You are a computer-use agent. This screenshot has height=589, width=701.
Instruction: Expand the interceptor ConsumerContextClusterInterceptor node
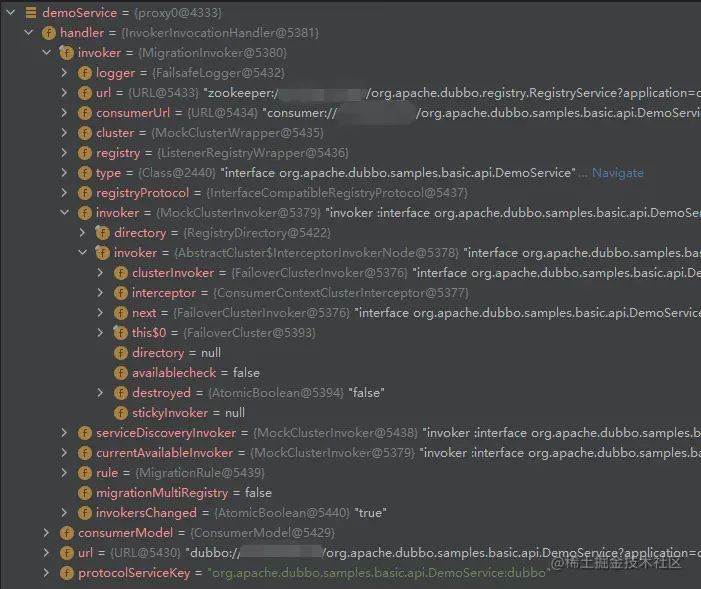(100, 292)
